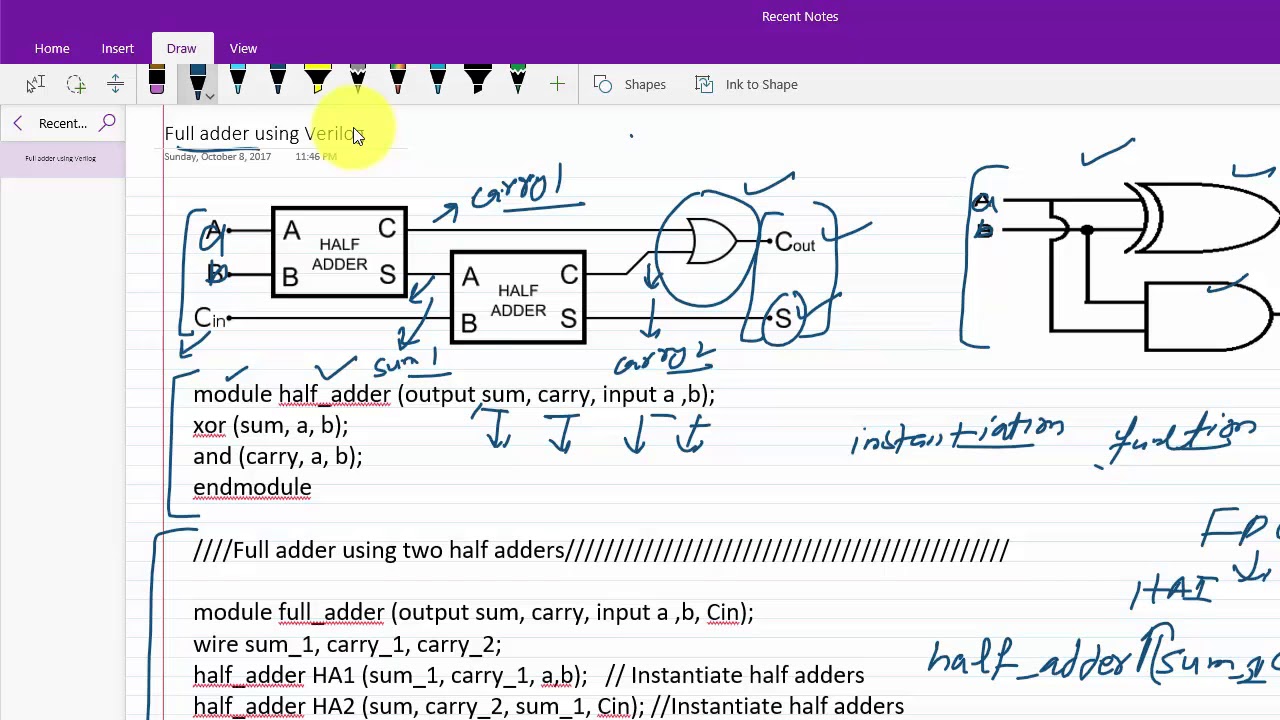The width and height of the screenshot is (1280, 720).
Task: Click the 'Recent Notes' window title
Action: [800, 16]
